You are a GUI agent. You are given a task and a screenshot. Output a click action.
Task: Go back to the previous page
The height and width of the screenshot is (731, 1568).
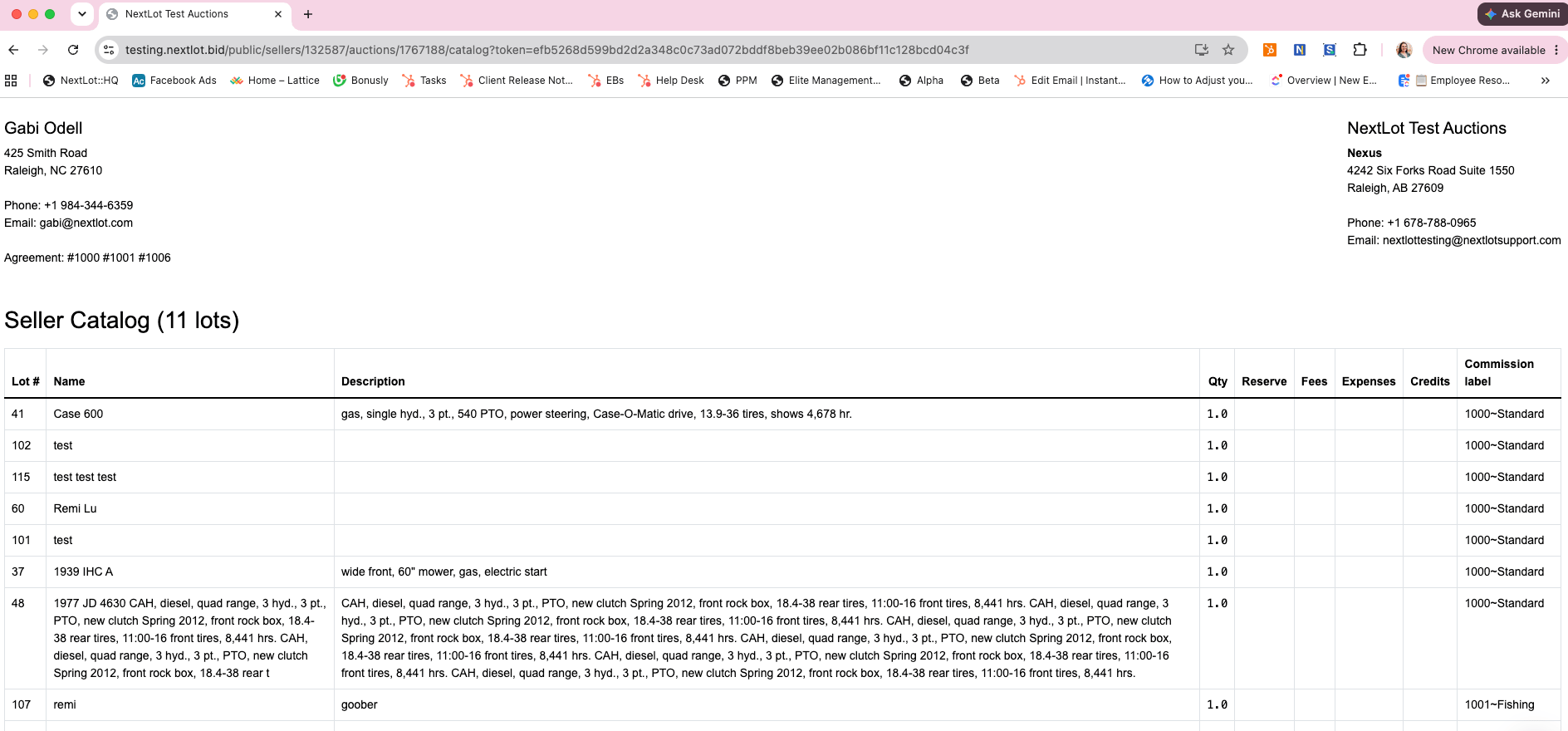tap(13, 50)
